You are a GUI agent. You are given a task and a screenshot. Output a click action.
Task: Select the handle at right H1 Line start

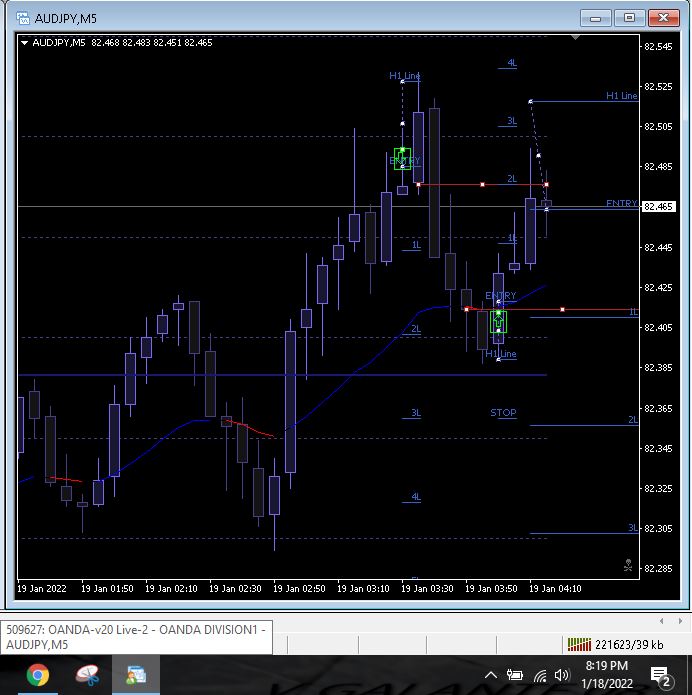tap(530, 102)
